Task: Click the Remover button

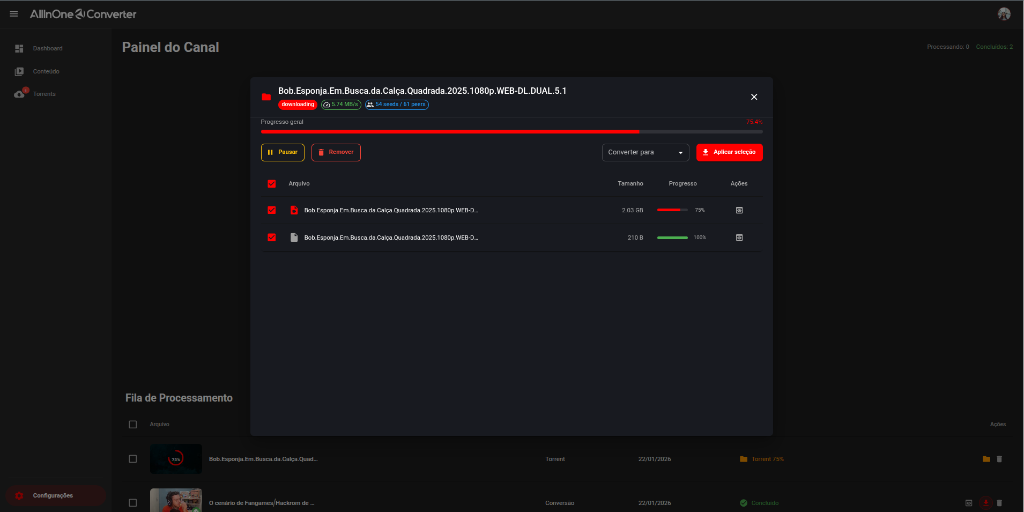Action: 336,152
